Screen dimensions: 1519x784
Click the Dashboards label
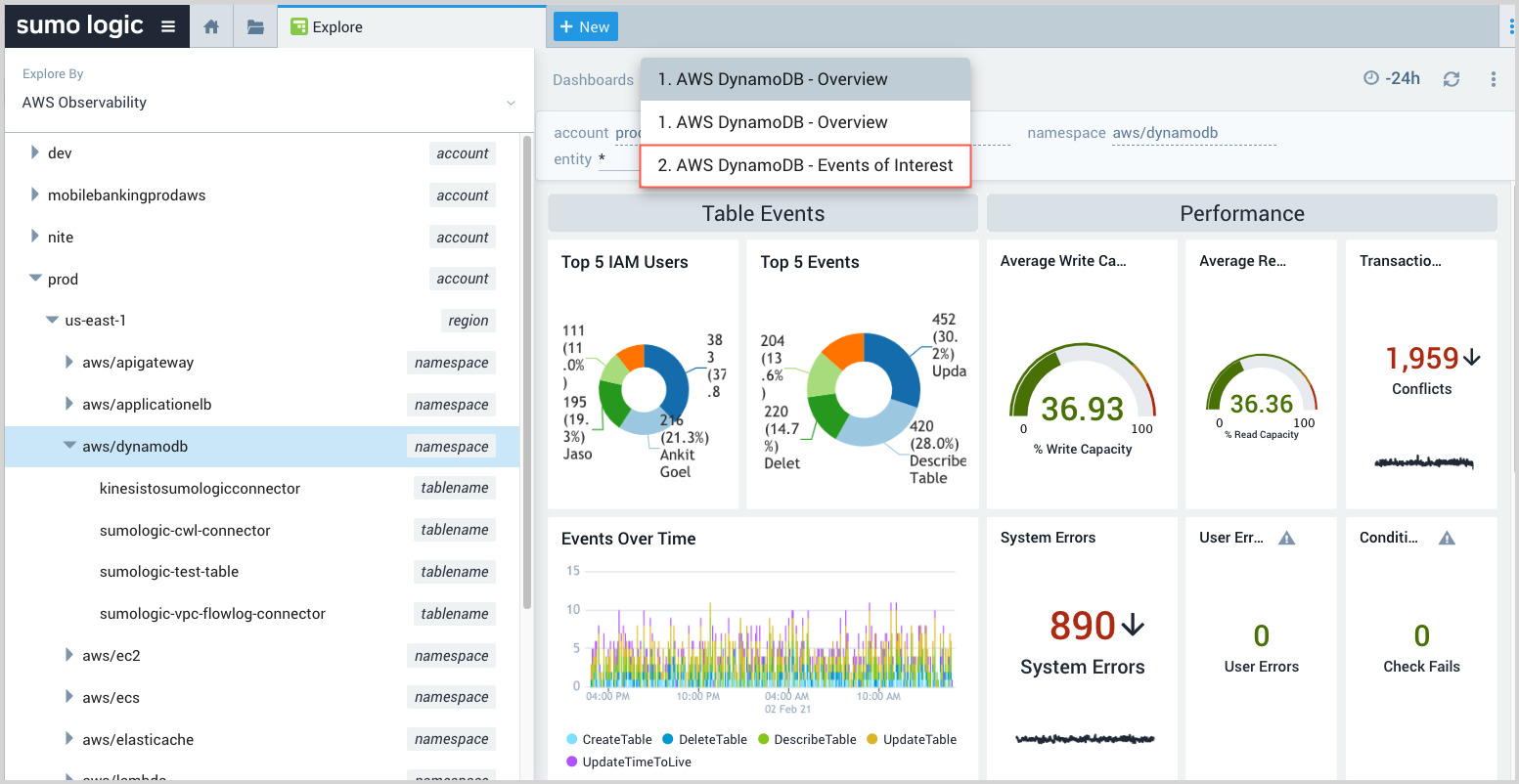click(593, 80)
